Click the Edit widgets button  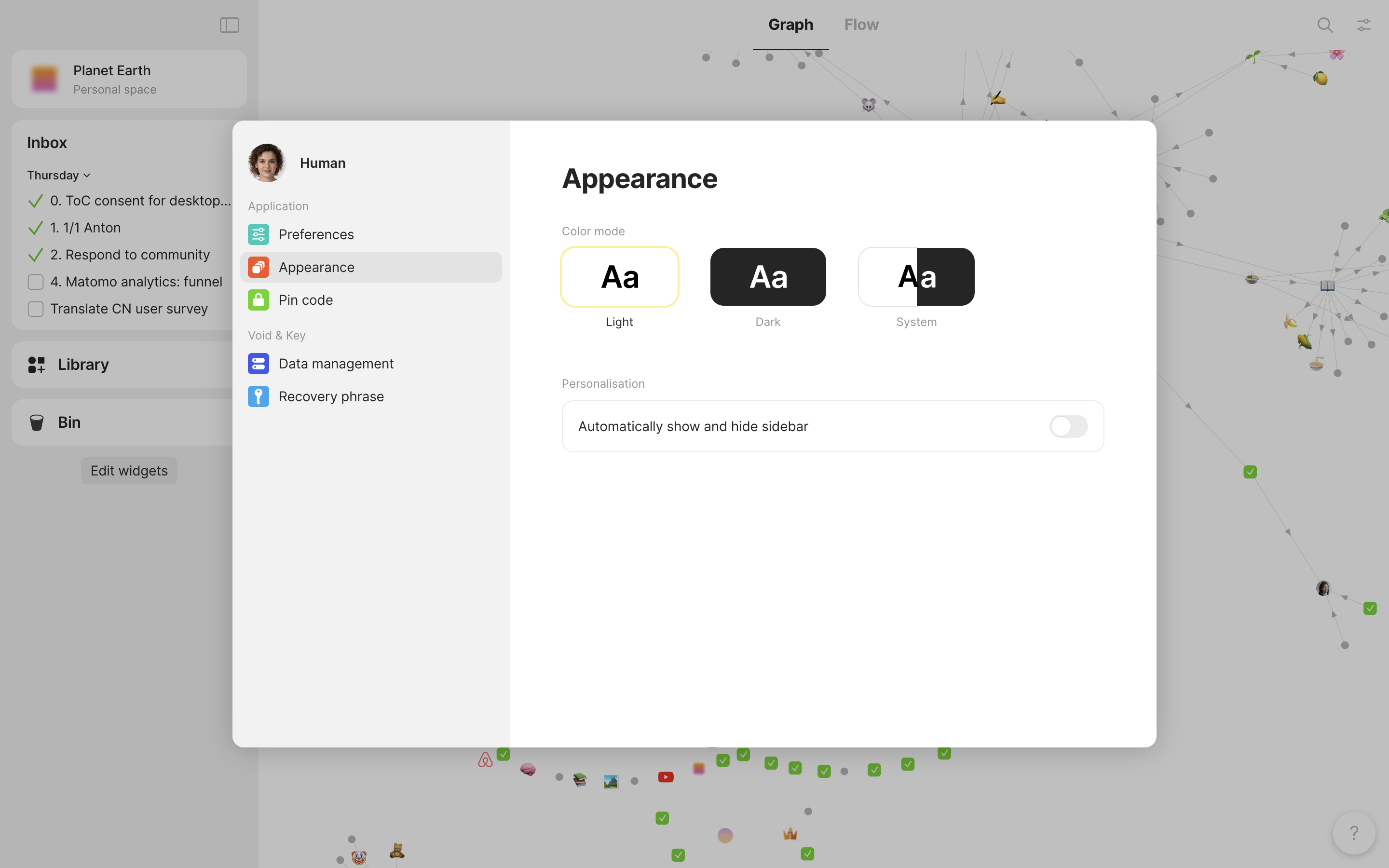click(x=129, y=471)
